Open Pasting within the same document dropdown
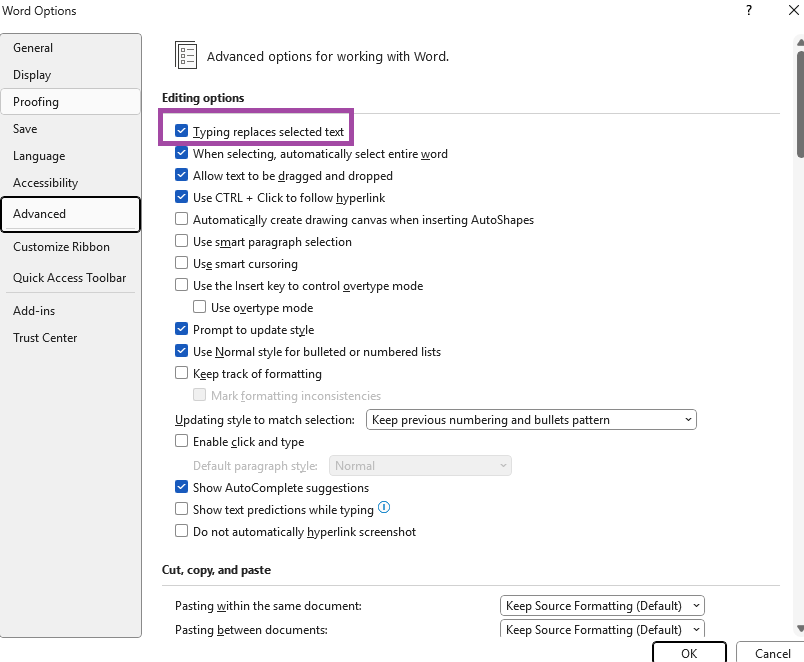The width and height of the screenshot is (804, 662). (602, 606)
